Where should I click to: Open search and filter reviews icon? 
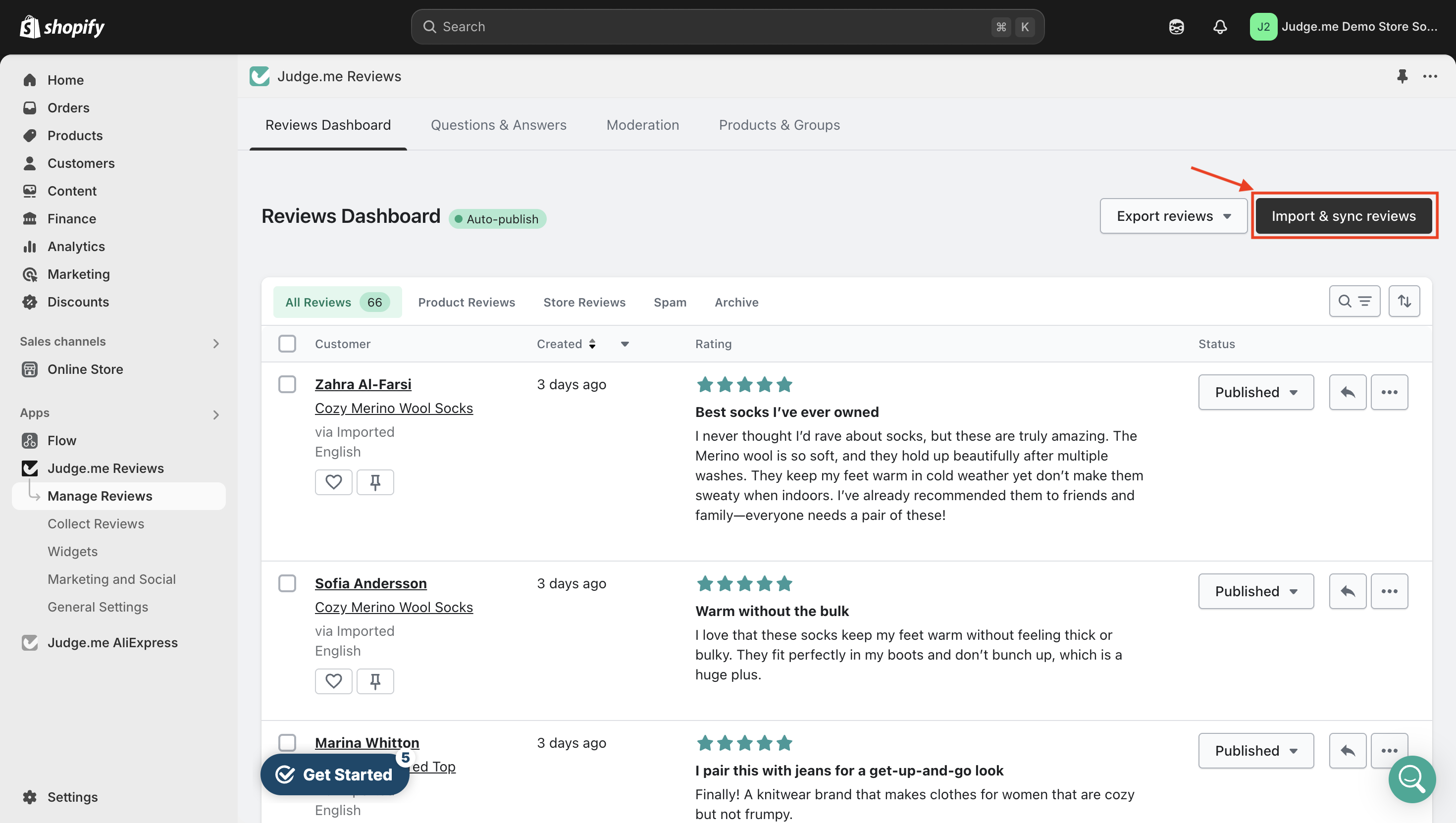pos(1354,301)
